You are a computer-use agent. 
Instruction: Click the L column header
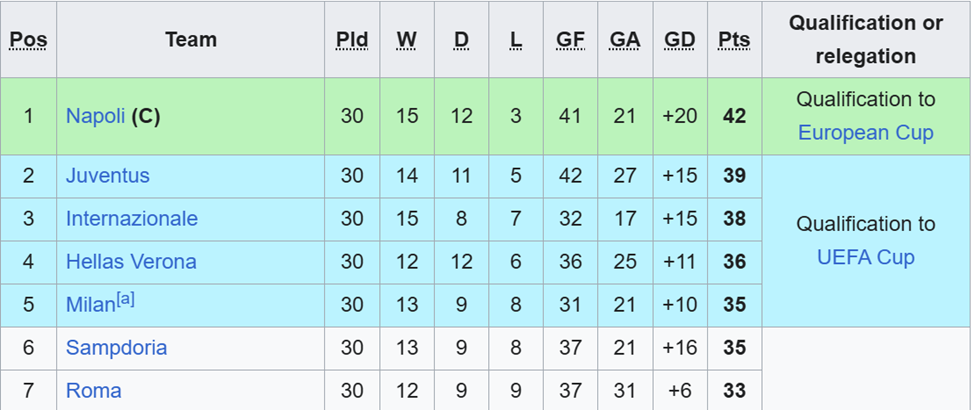pos(515,40)
